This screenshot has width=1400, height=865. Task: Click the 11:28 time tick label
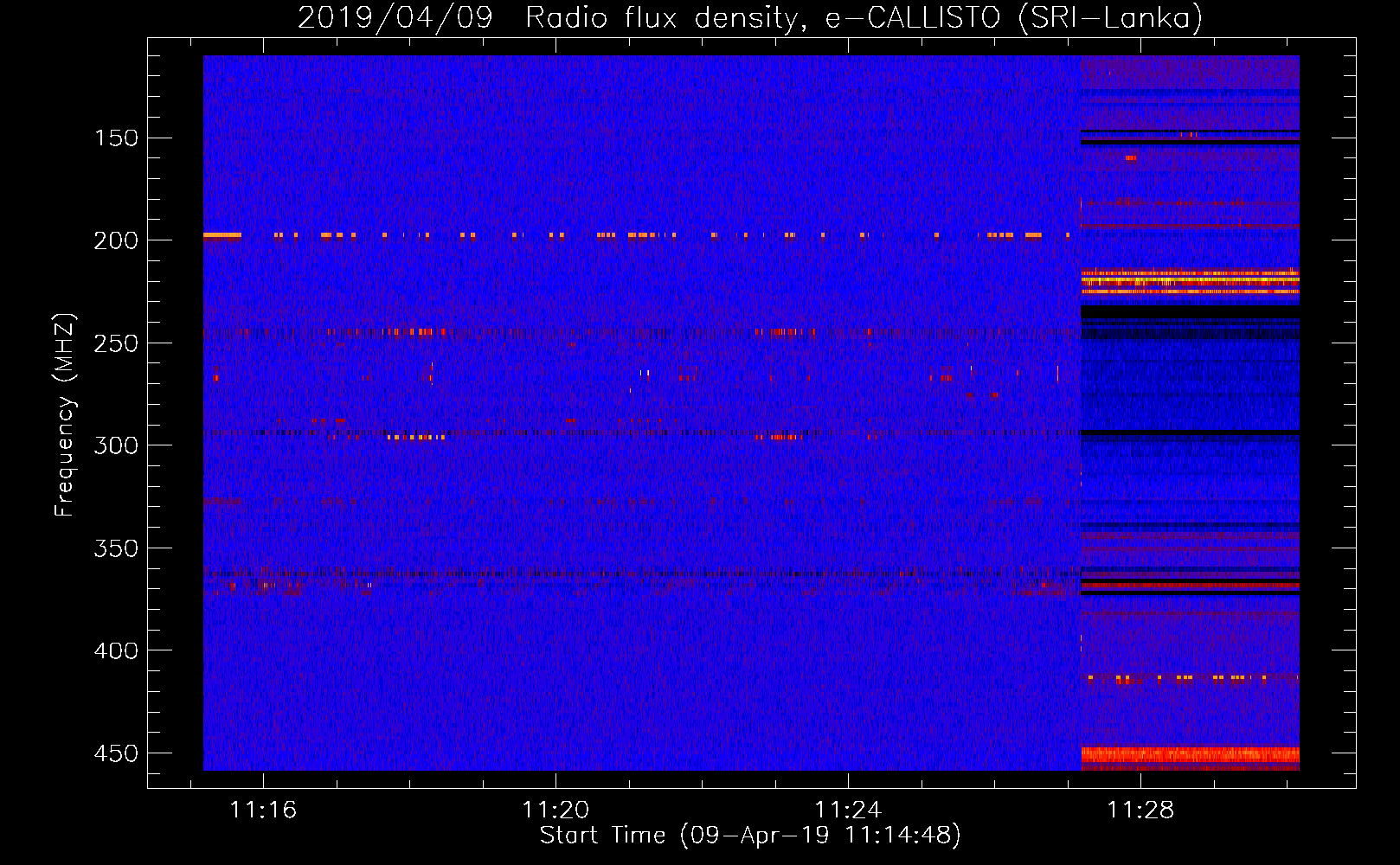coord(1140,810)
